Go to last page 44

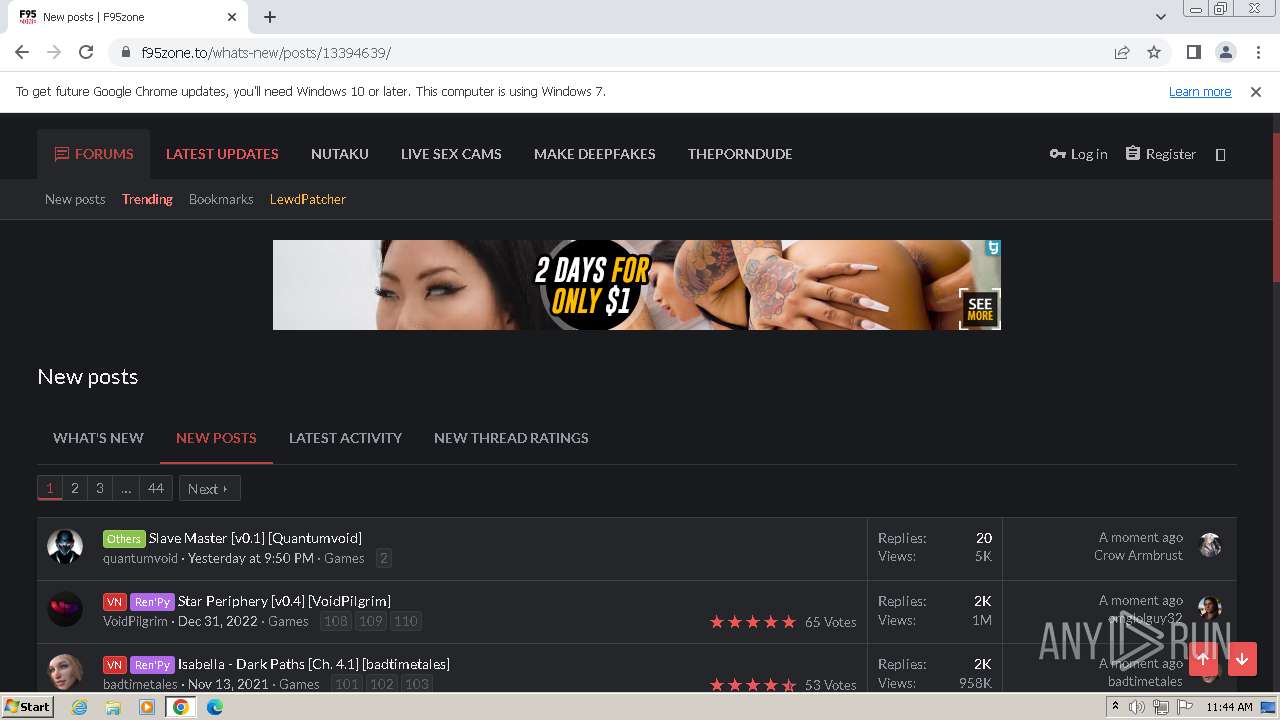(155, 488)
